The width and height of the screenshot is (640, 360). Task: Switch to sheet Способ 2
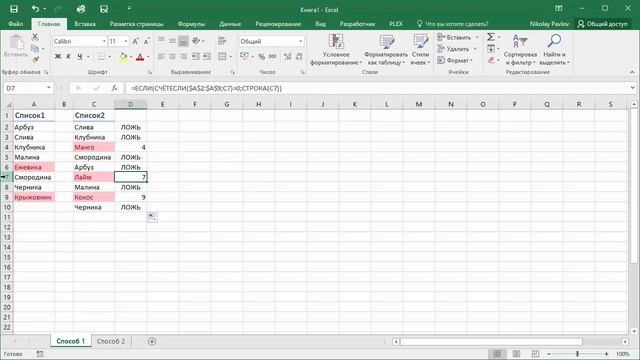(x=111, y=341)
